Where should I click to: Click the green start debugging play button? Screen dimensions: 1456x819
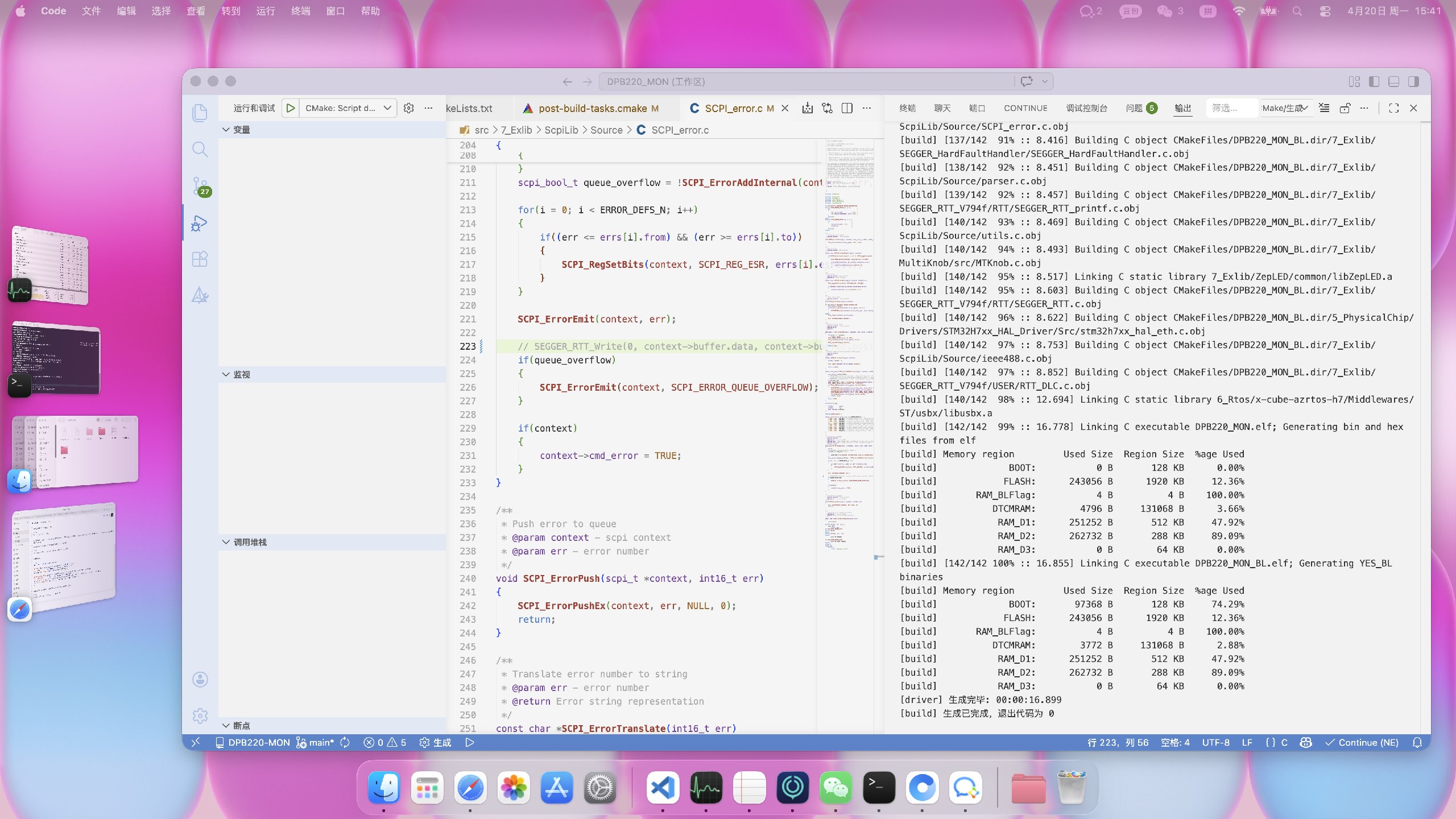tap(291, 108)
